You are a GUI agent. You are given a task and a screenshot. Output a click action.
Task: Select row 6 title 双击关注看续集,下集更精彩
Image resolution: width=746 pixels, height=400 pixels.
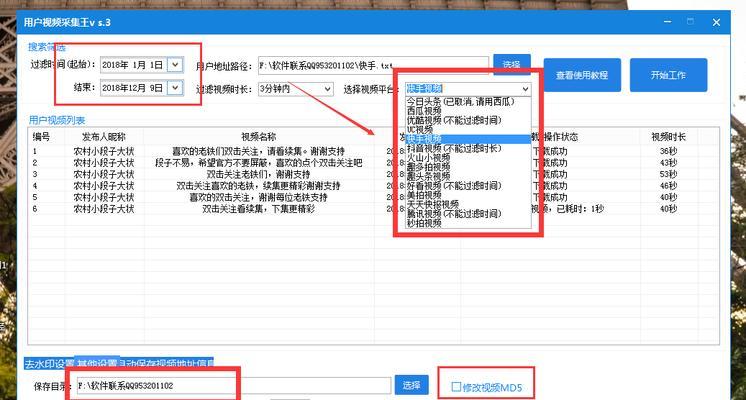pyautogui.click(x=258, y=208)
